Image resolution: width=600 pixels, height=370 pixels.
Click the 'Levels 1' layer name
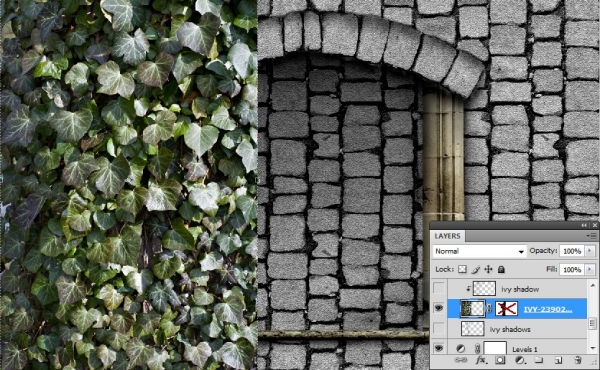[525, 349]
